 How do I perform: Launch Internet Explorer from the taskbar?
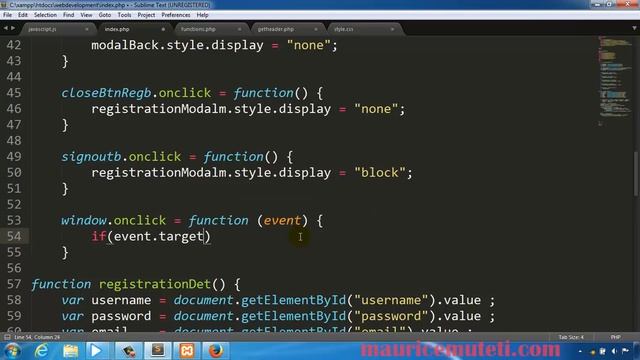(42, 351)
